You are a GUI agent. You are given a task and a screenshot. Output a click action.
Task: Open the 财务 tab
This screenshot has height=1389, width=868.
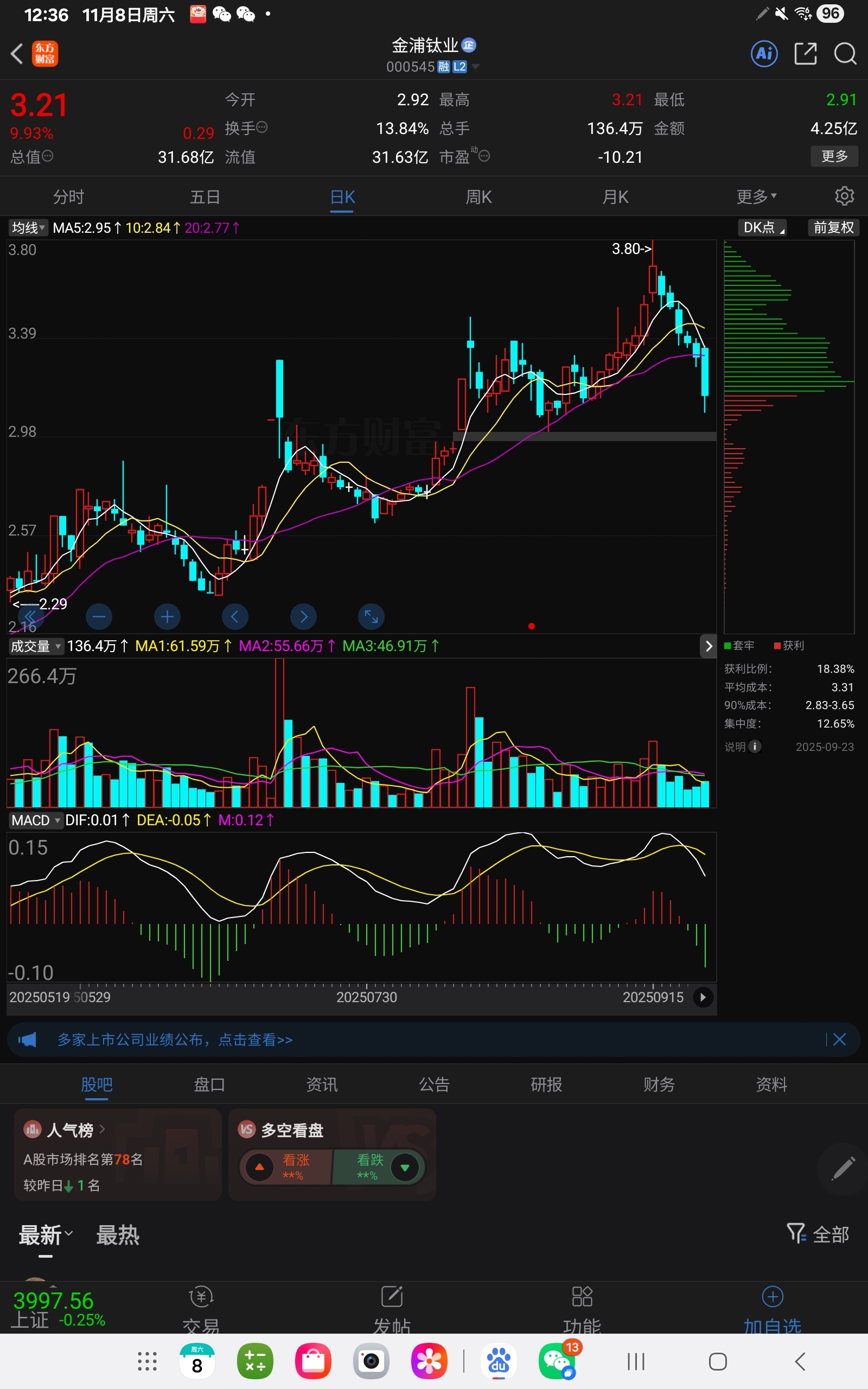click(659, 1084)
